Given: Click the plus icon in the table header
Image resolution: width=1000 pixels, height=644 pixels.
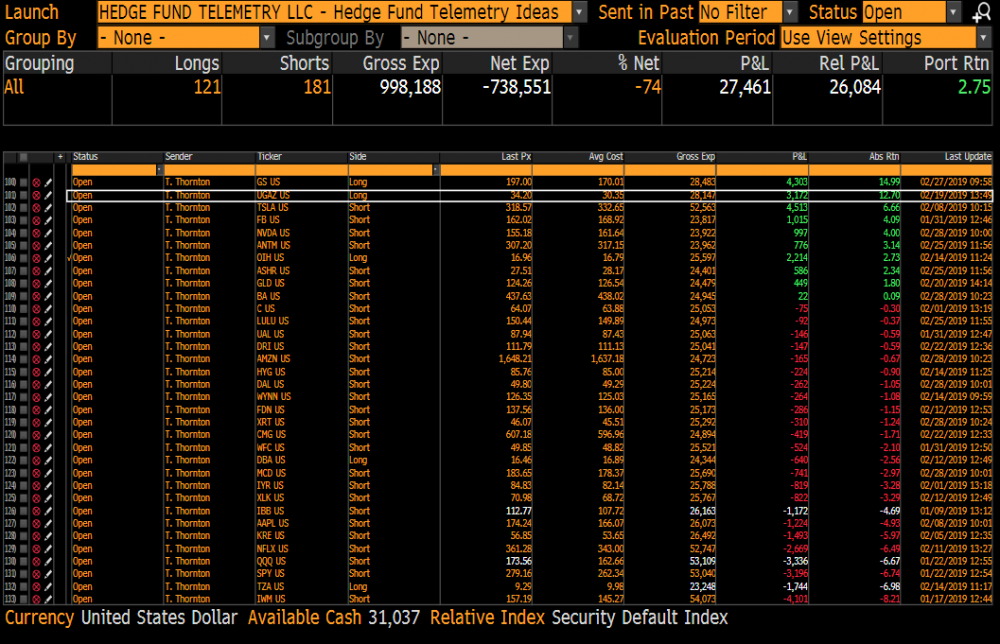Looking at the screenshot, I should point(61,157).
